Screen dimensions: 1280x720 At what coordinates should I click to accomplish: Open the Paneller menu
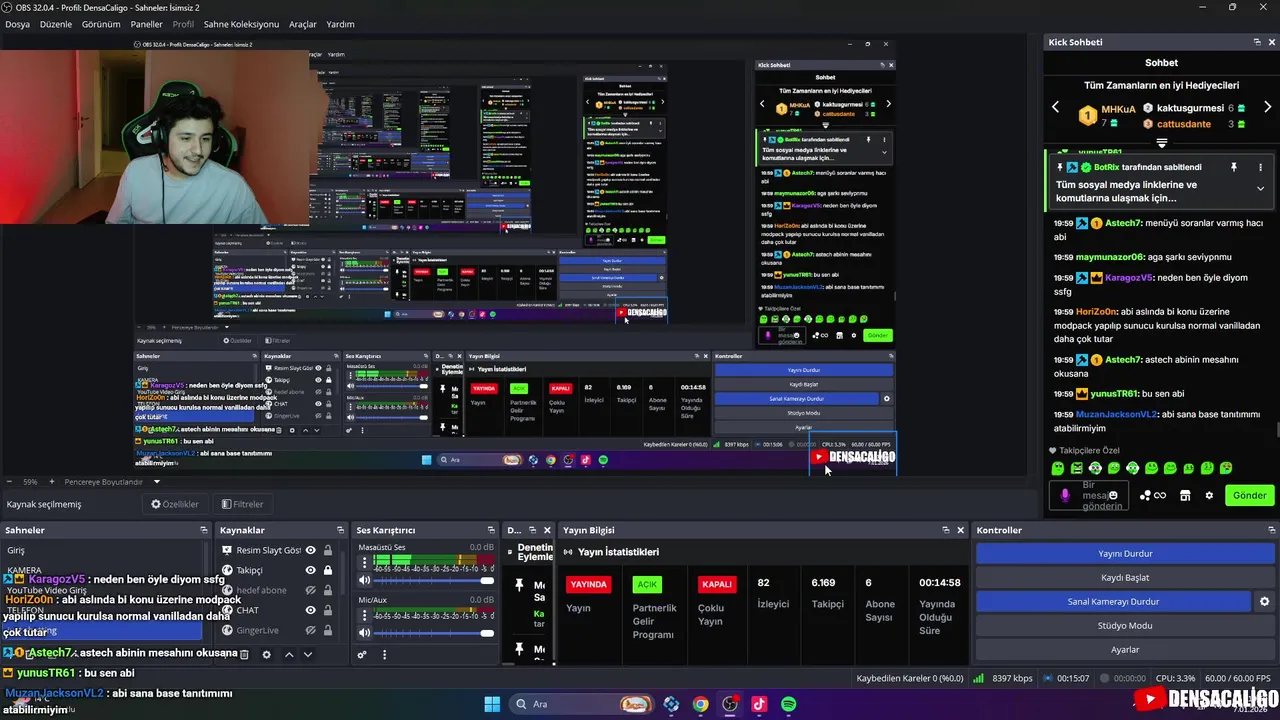point(147,24)
